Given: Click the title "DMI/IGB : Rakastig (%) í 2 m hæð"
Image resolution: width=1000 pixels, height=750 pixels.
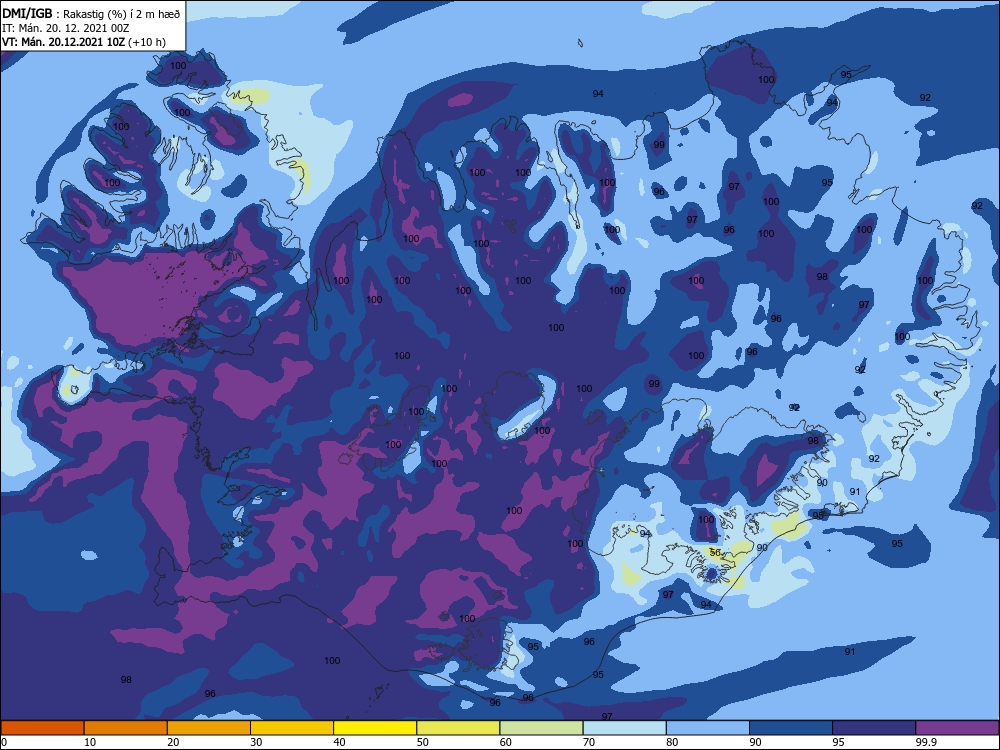Looking at the screenshot, I should click(x=91, y=14).
